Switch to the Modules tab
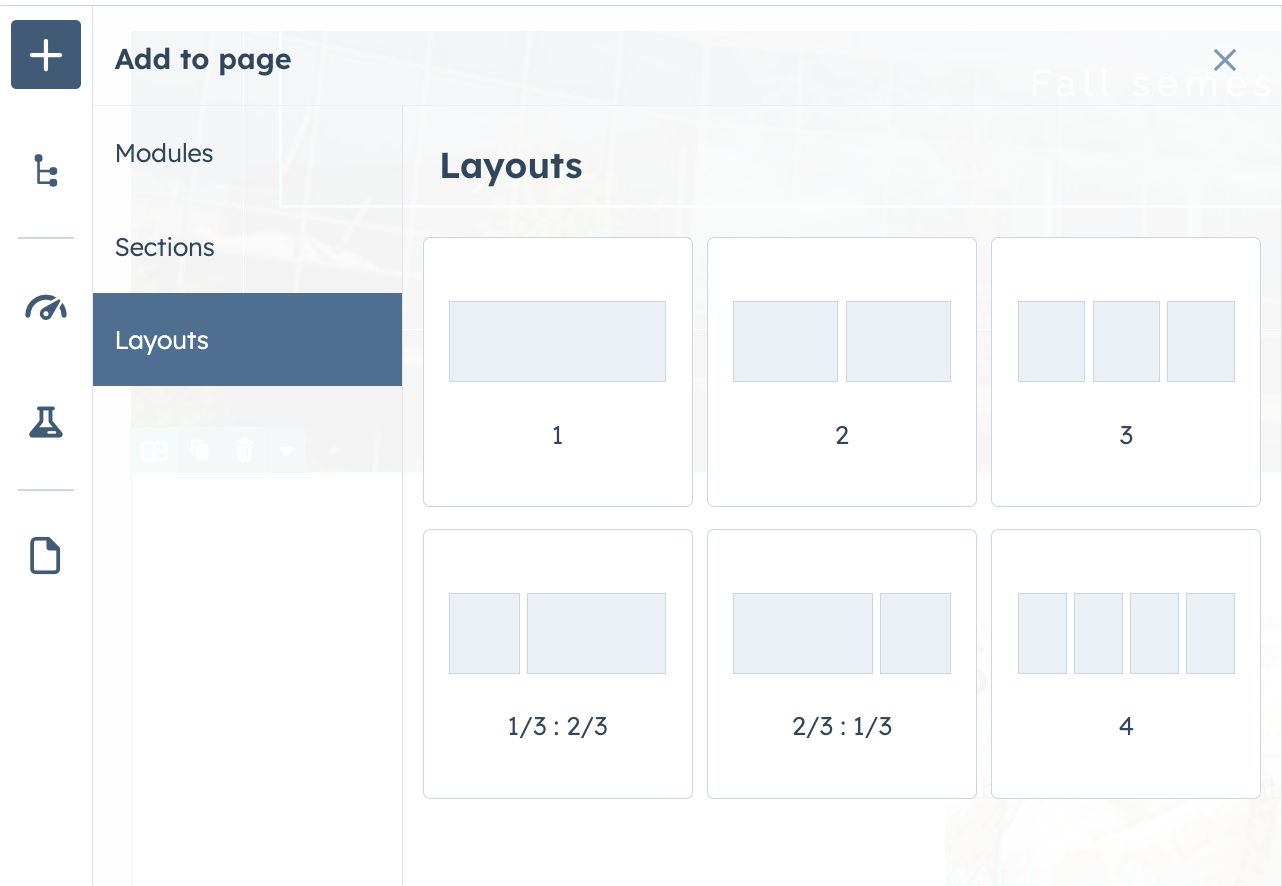The width and height of the screenshot is (1282, 886). [164, 153]
